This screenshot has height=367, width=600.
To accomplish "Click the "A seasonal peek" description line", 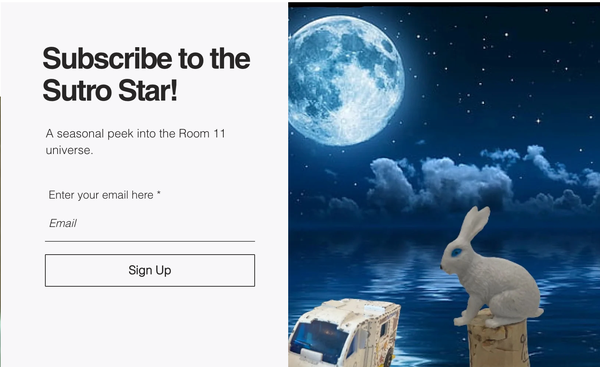I will [136, 134].
